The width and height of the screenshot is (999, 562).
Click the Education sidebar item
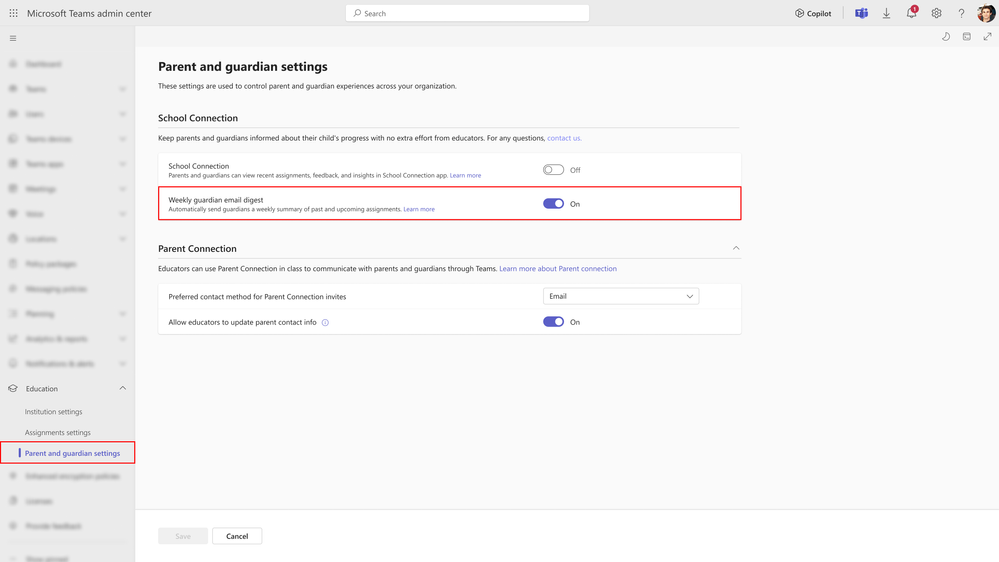(x=68, y=388)
